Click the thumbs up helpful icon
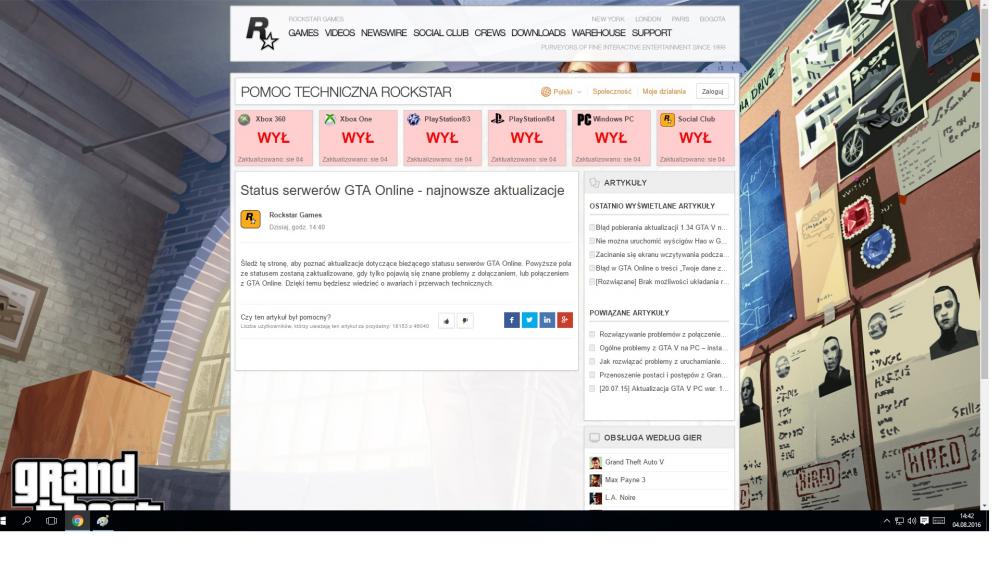Screen dimensions: 1000x563 click(446, 321)
